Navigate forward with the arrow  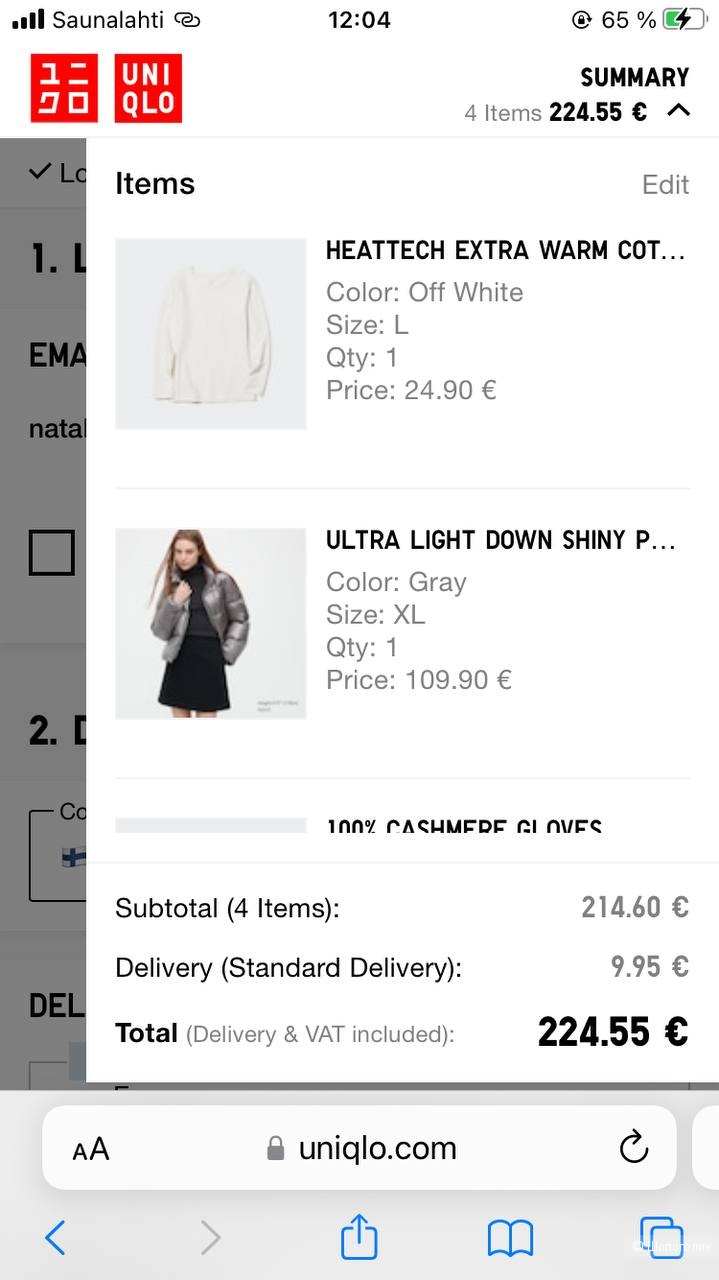tap(211, 1237)
